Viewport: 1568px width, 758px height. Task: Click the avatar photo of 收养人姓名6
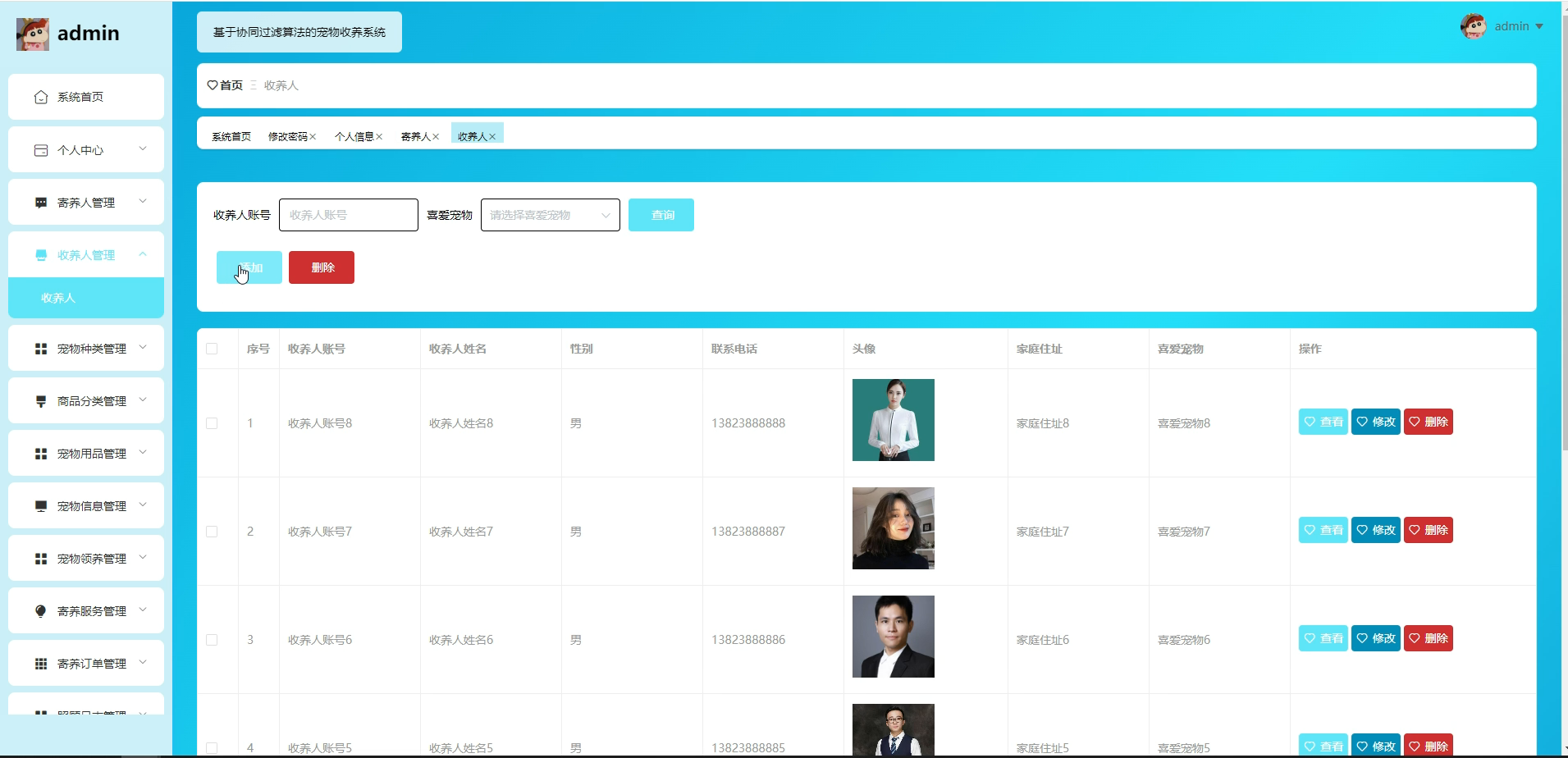[x=894, y=637]
